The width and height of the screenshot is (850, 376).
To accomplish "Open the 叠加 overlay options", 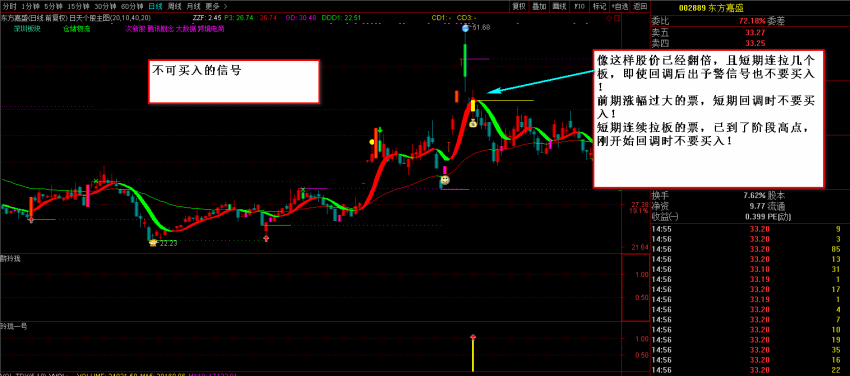I will point(539,7).
